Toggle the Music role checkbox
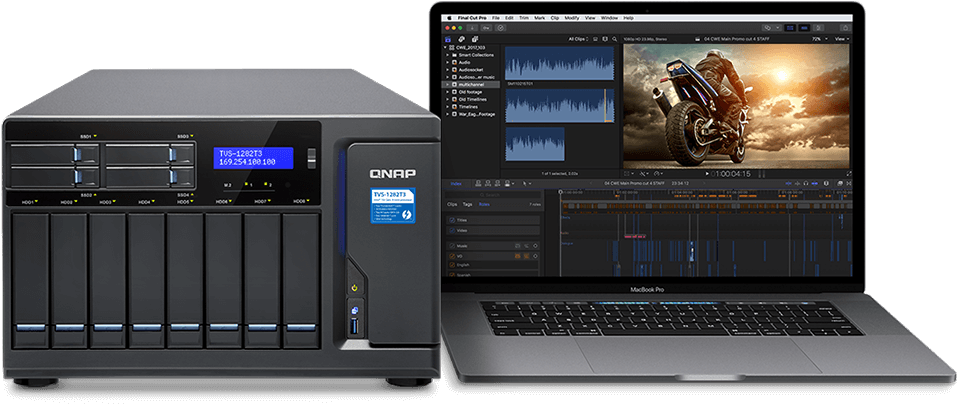Viewport: 957px width, 404px height. coord(452,246)
